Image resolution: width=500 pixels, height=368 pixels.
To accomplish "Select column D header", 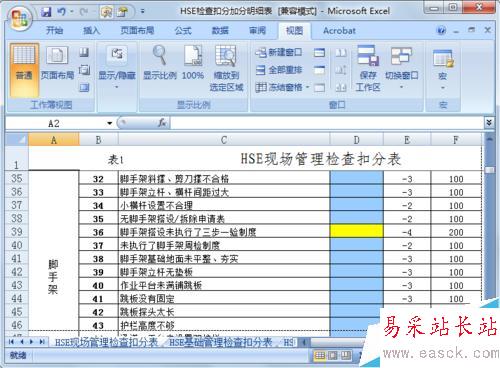I will coord(356,140).
